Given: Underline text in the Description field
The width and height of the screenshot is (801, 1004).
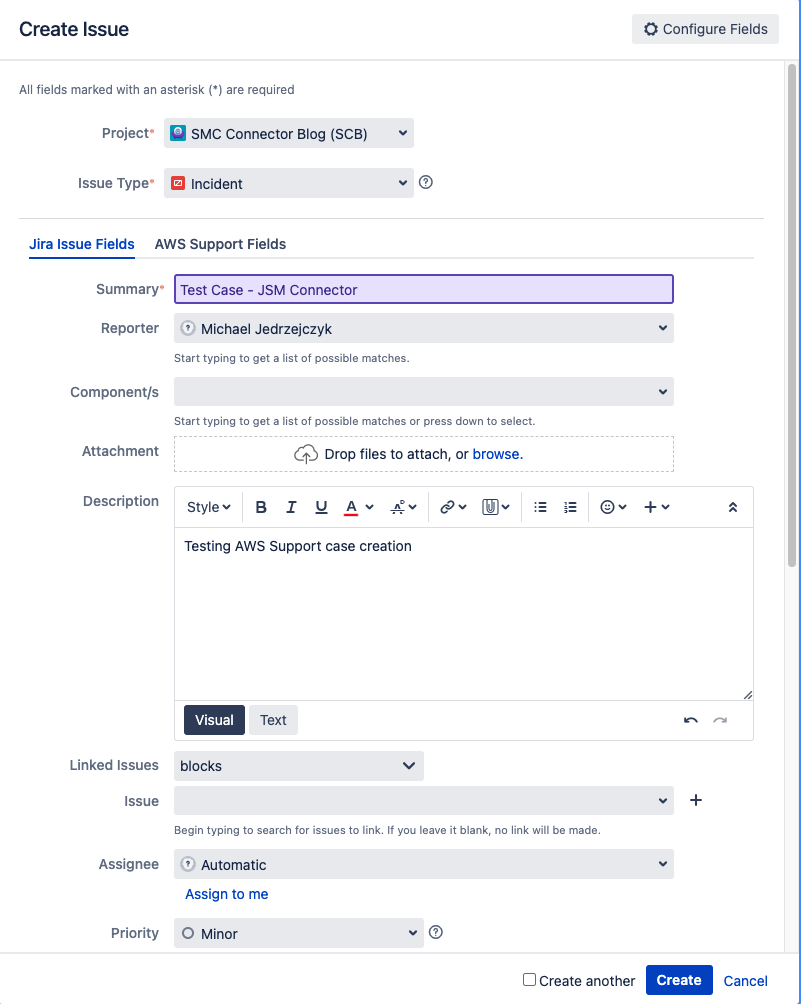Looking at the screenshot, I should 321,507.
